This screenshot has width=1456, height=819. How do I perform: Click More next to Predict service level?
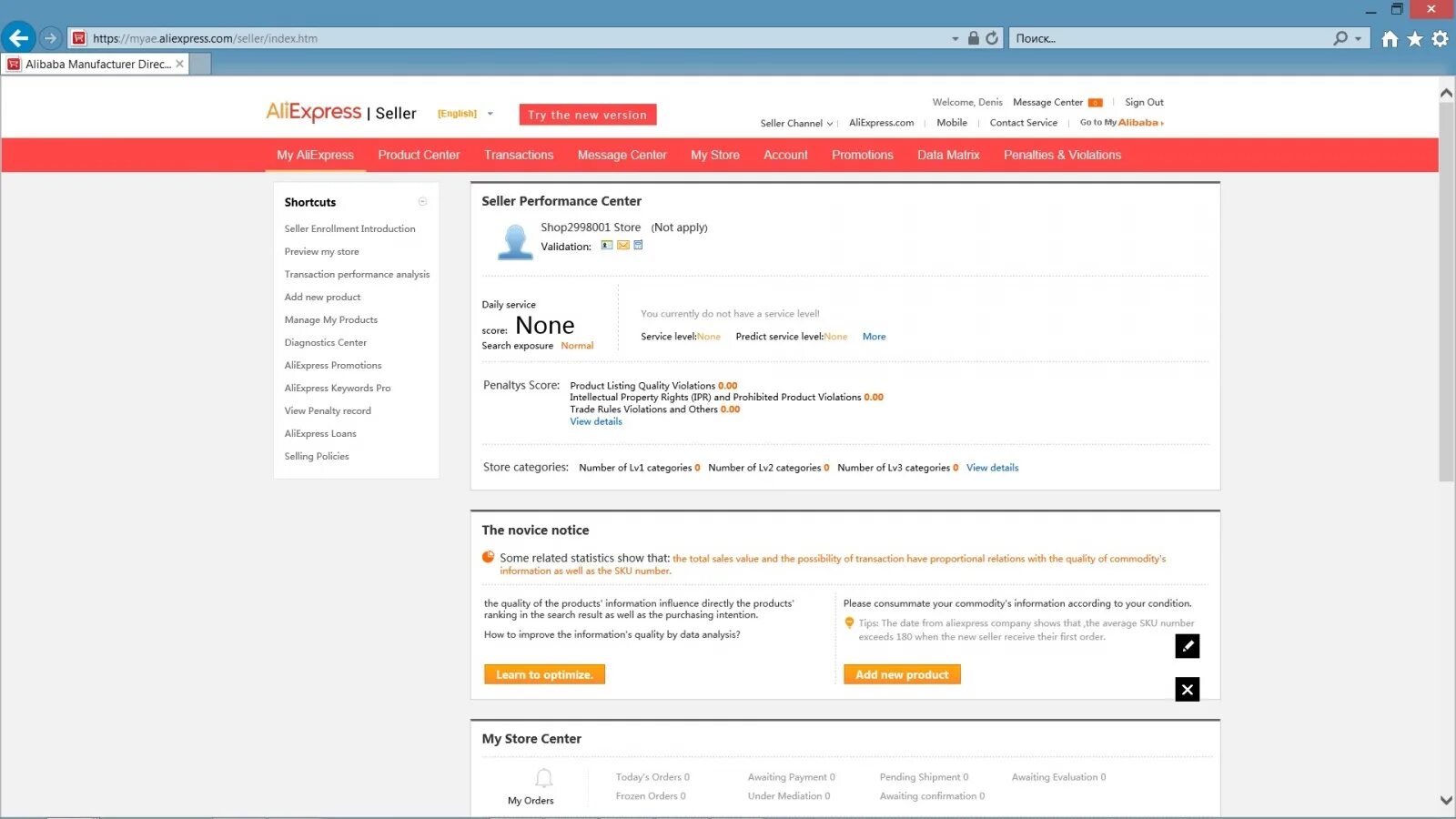(874, 337)
